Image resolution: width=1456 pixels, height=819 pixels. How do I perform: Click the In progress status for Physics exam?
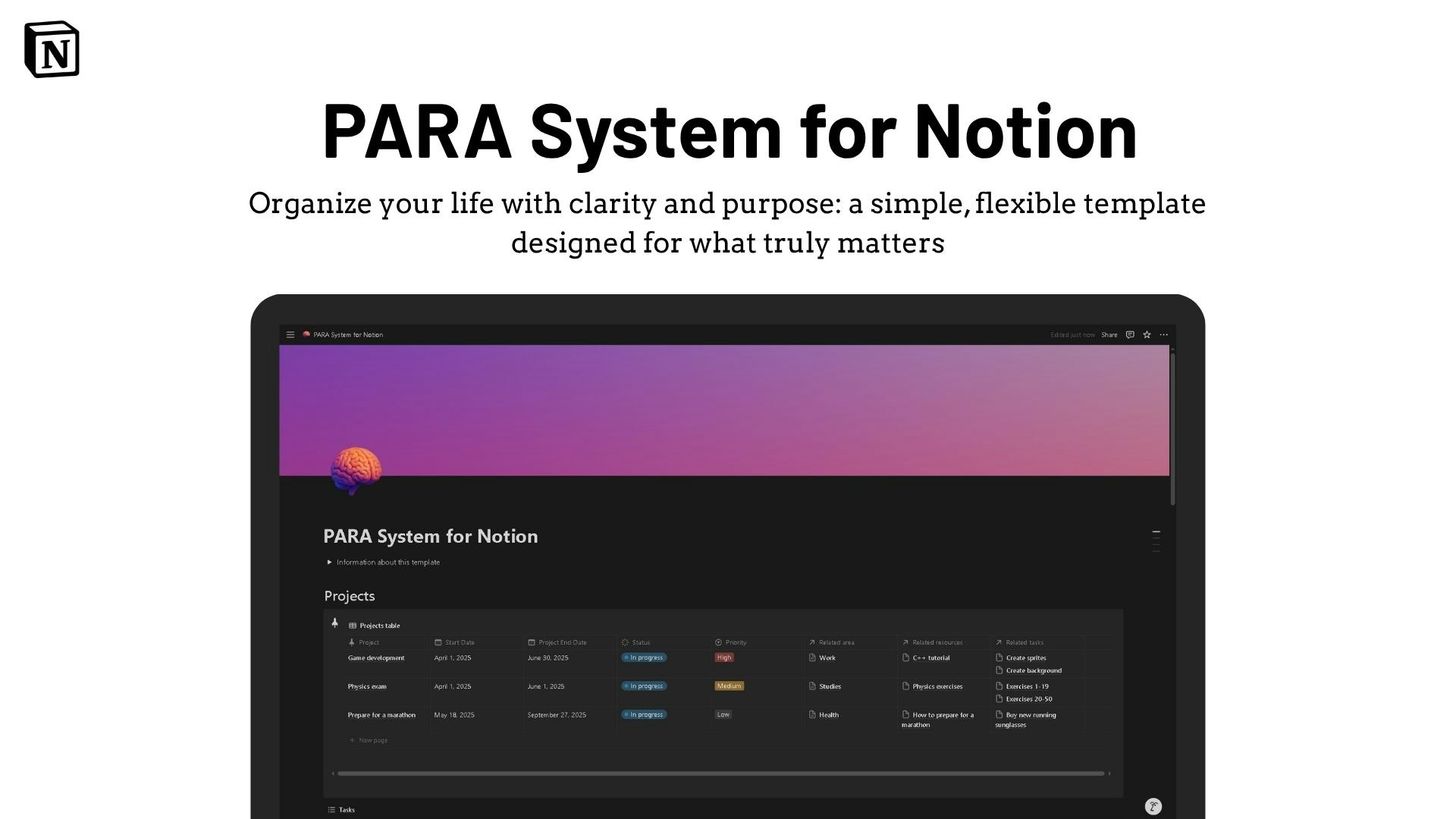coord(644,686)
